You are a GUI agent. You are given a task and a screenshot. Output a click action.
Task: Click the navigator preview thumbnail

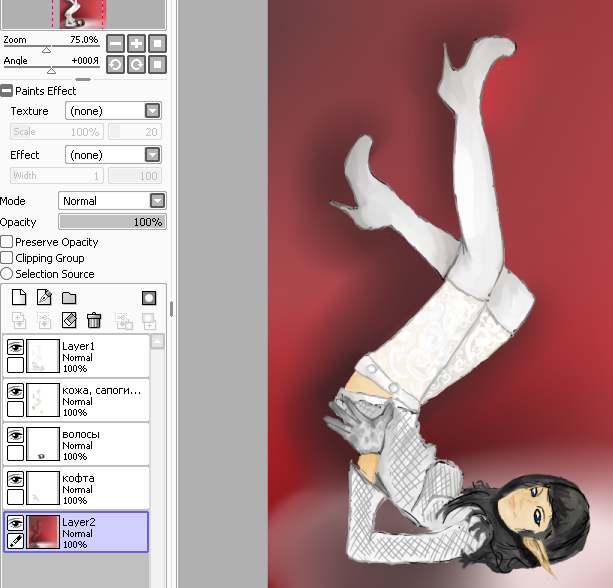click(x=83, y=14)
